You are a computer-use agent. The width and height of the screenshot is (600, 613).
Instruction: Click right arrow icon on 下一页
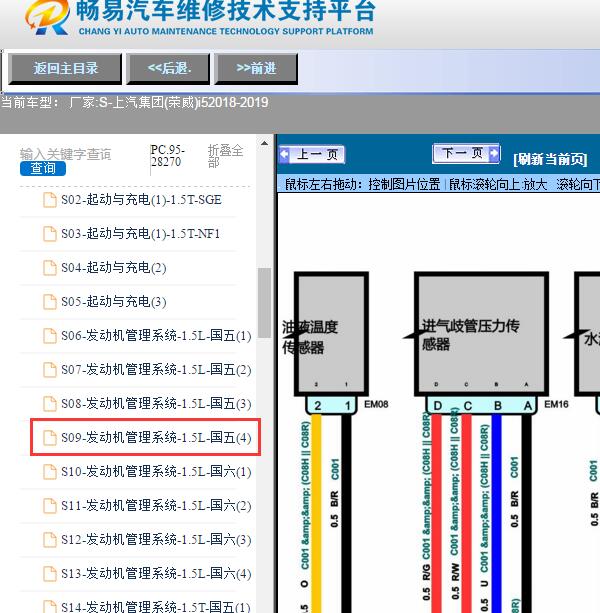click(x=494, y=153)
